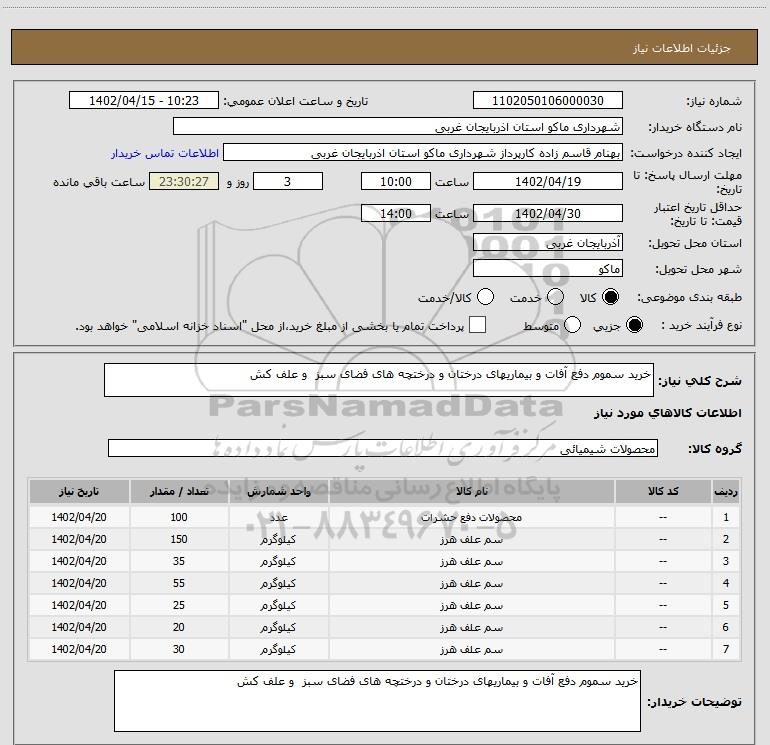The image size is (770, 745).
Task: Click the response deadline time 10:00
Action: click(x=396, y=181)
